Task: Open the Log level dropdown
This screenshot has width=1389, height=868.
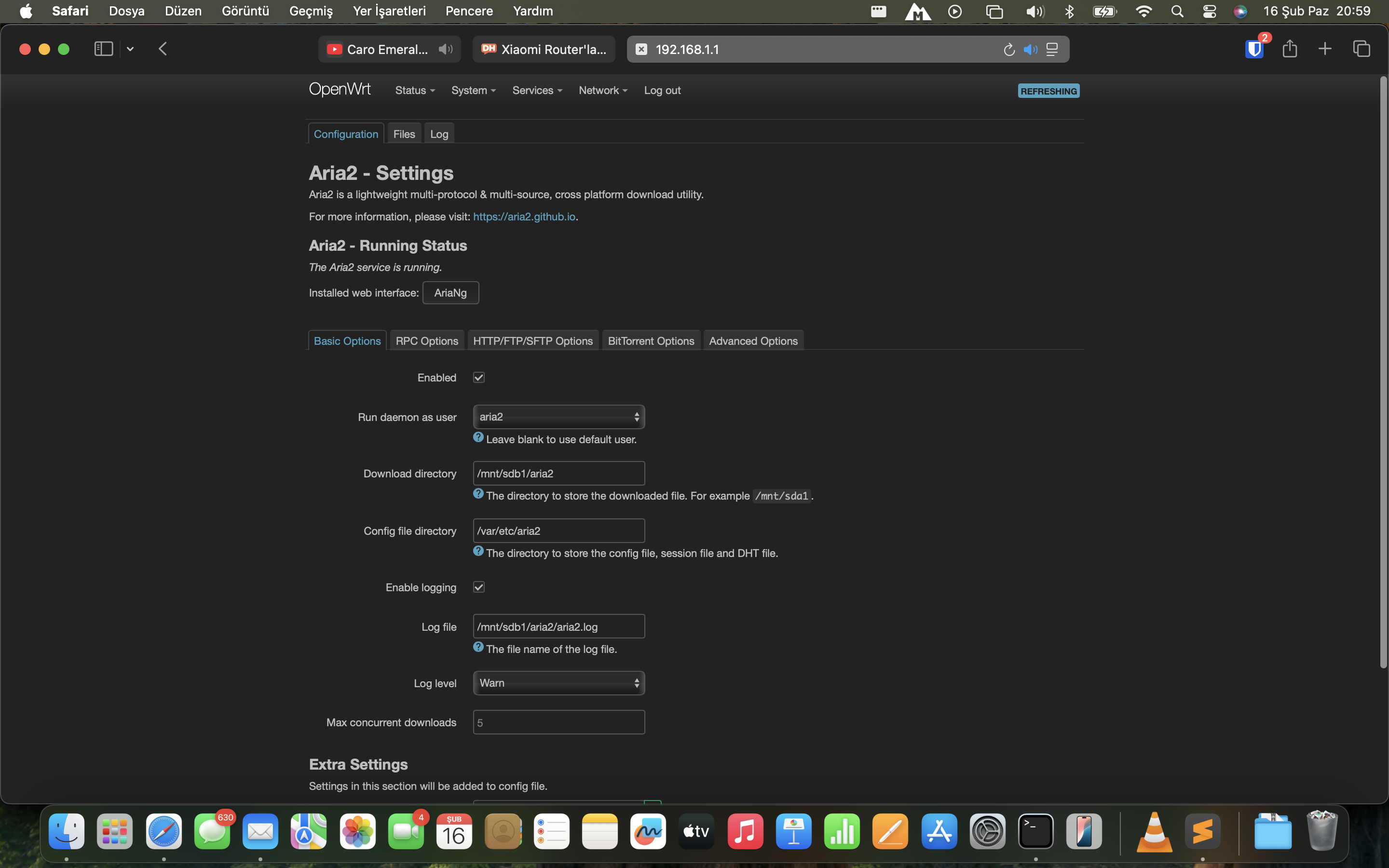Action: pos(558,683)
